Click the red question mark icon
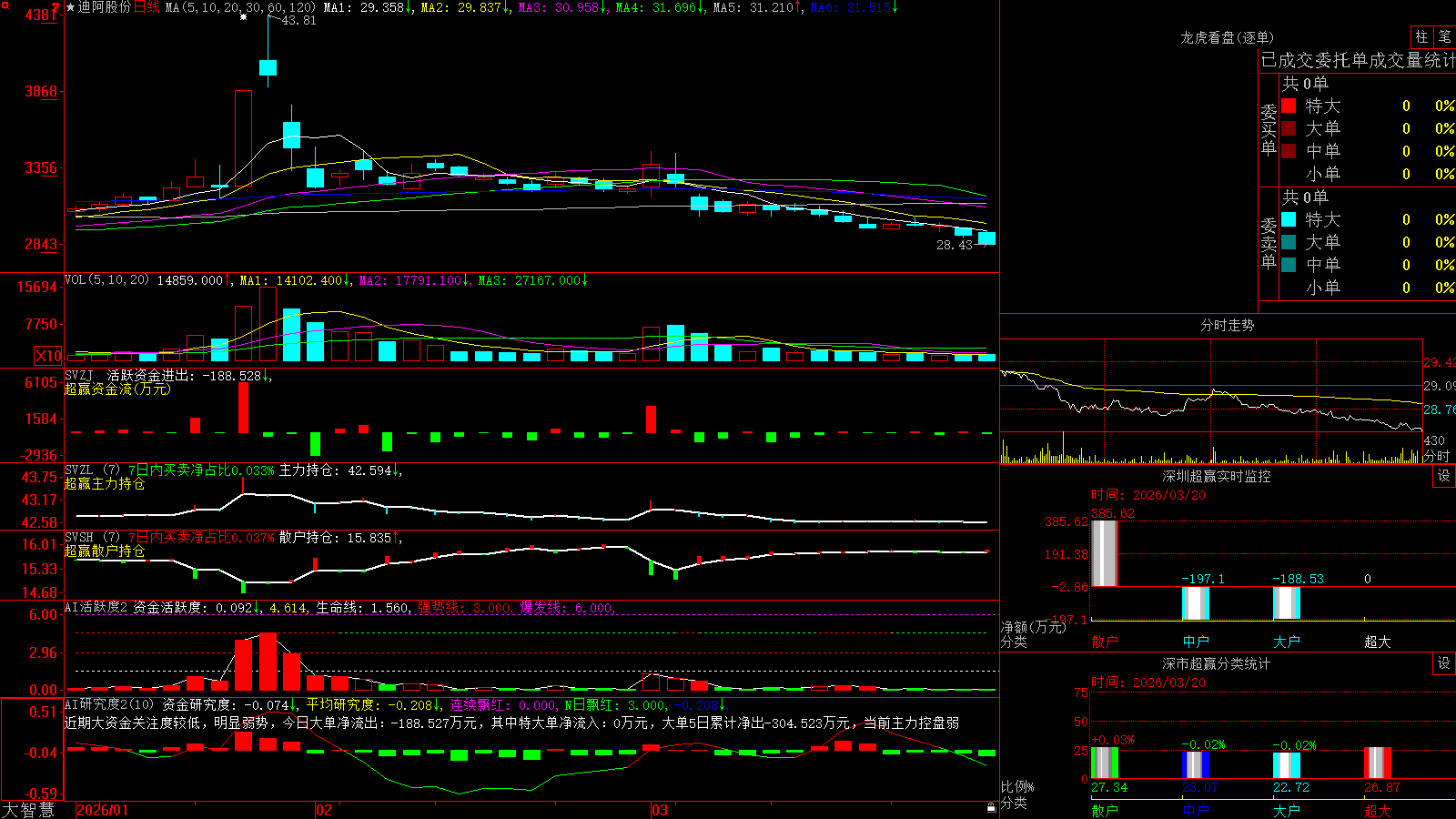1456x819 pixels. tap(56, 7)
